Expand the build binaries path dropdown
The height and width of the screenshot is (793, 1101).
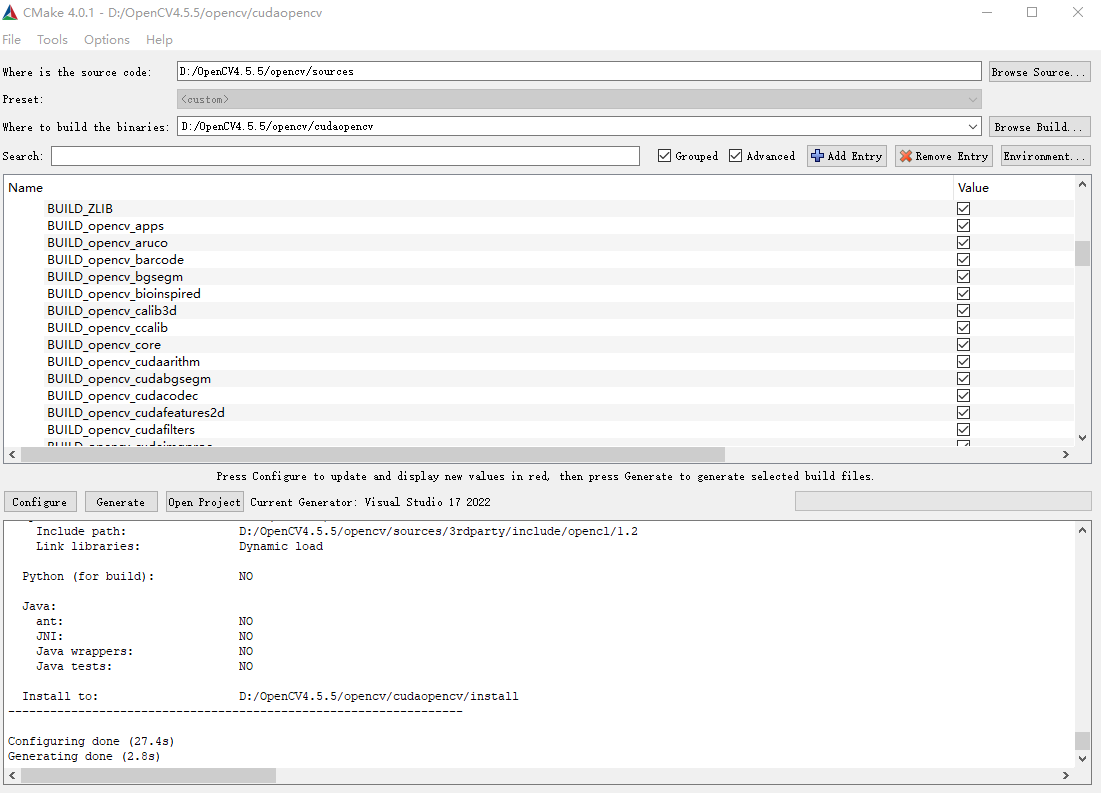click(x=973, y=126)
